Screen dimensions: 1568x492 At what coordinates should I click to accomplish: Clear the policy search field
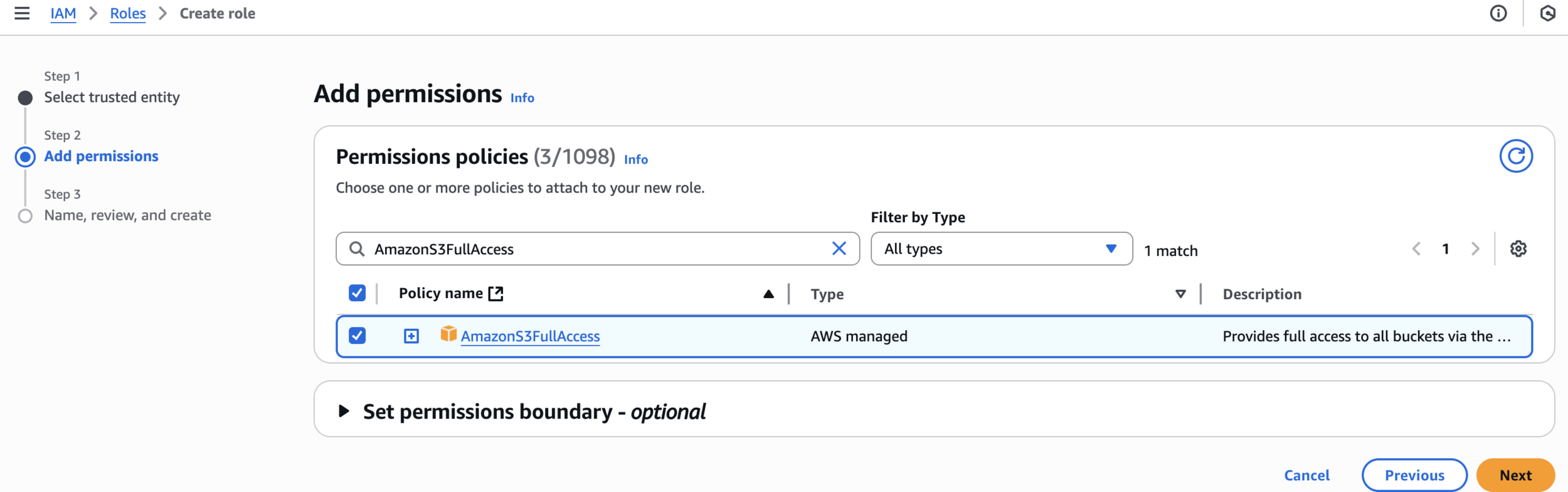tap(839, 249)
